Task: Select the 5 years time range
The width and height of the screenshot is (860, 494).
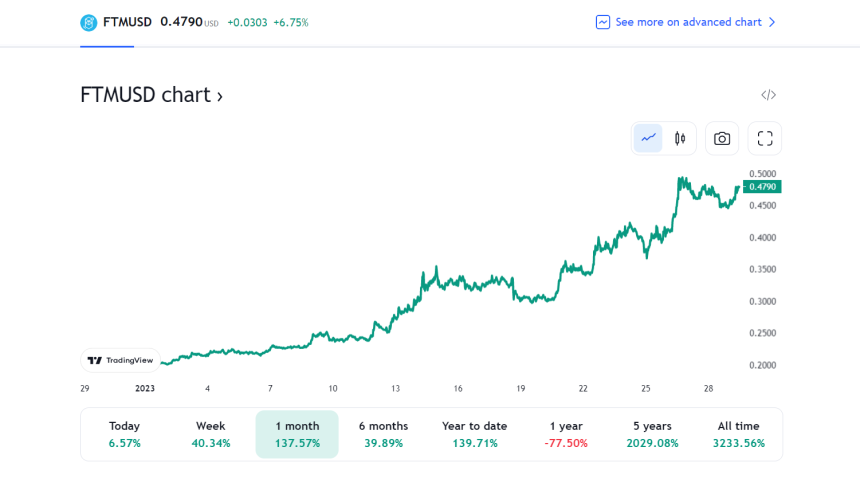Action: pos(653,434)
